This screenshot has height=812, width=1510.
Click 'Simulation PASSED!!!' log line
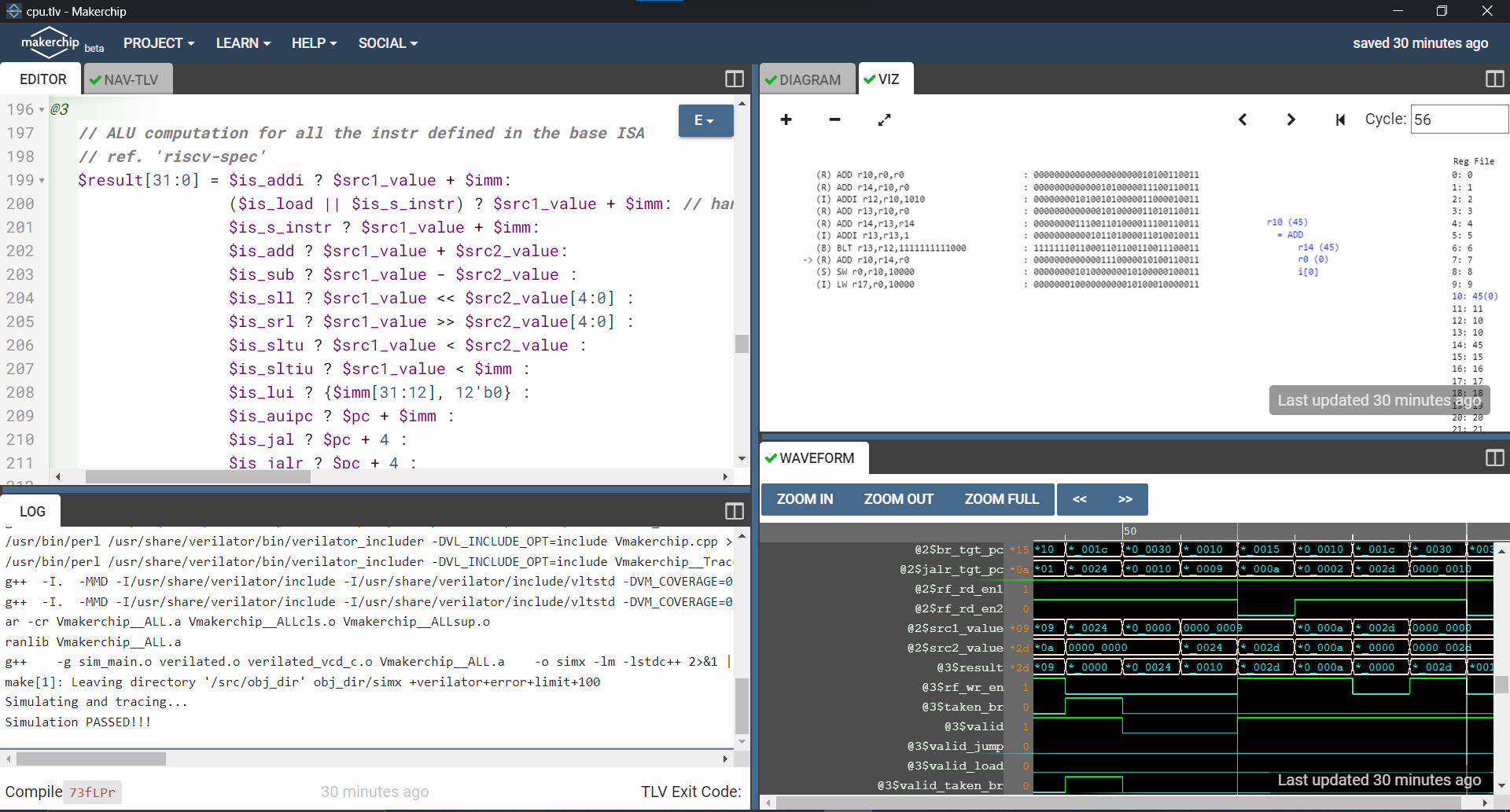(78, 722)
